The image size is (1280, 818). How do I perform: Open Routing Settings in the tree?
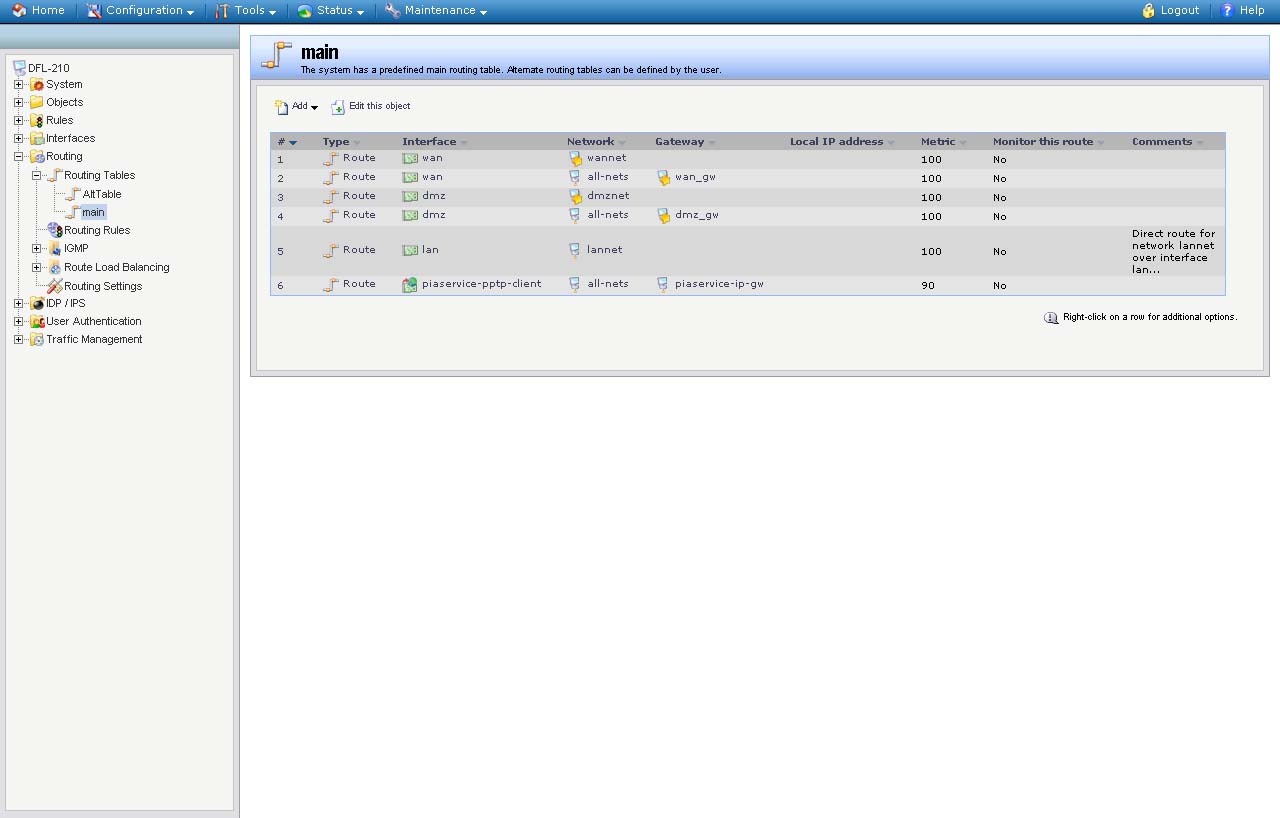pyautogui.click(x=103, y=286)
